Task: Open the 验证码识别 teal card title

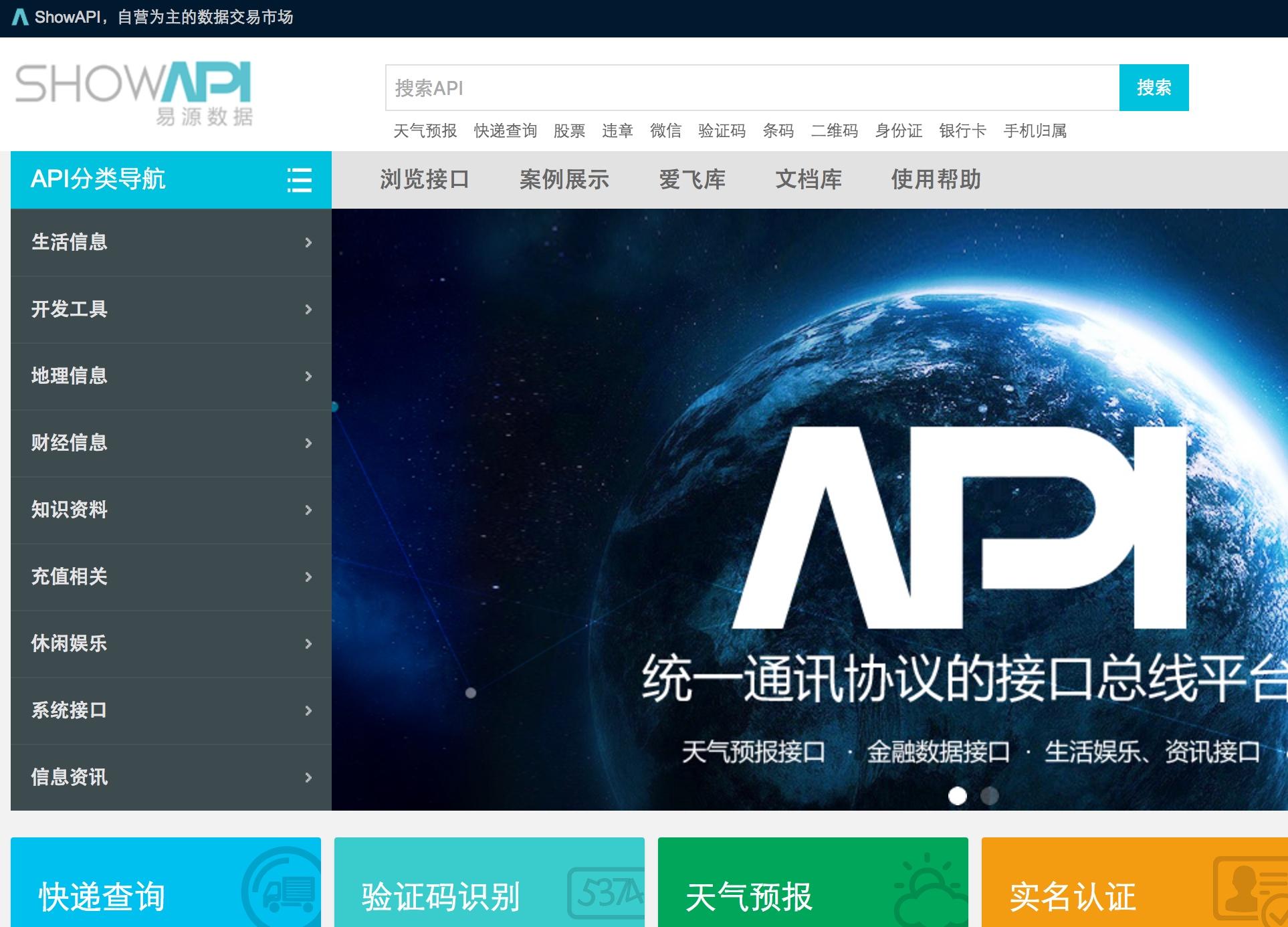Action: [x=441, y=897]
